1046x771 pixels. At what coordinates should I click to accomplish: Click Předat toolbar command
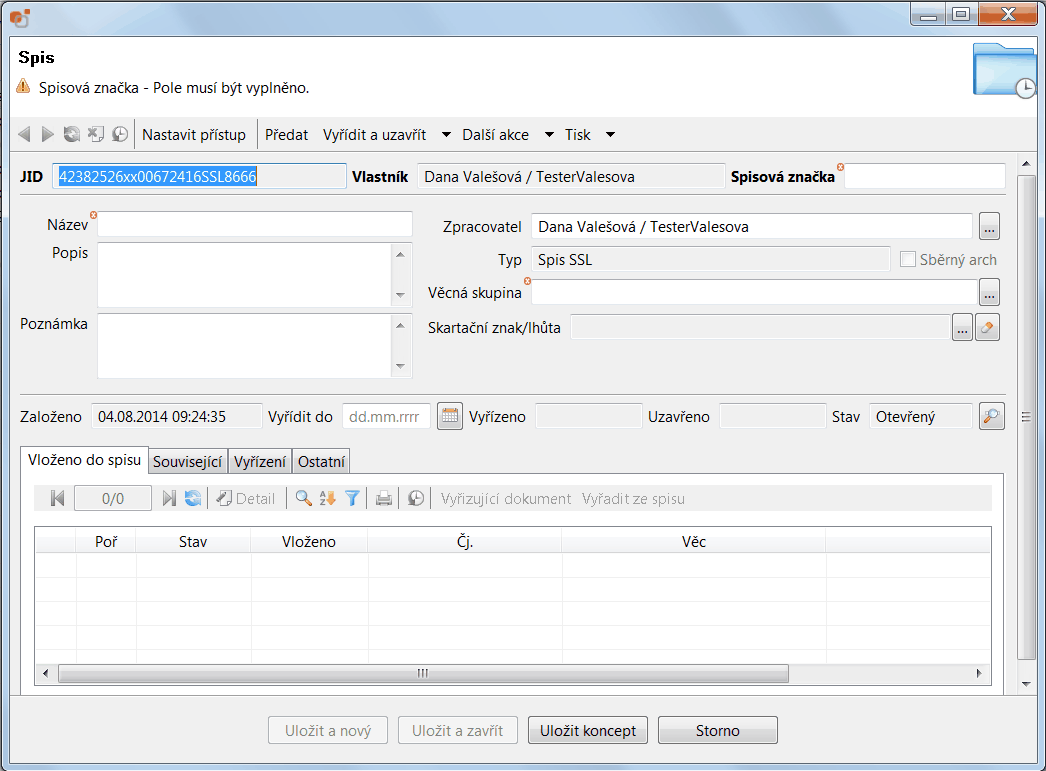click(286, 135)
